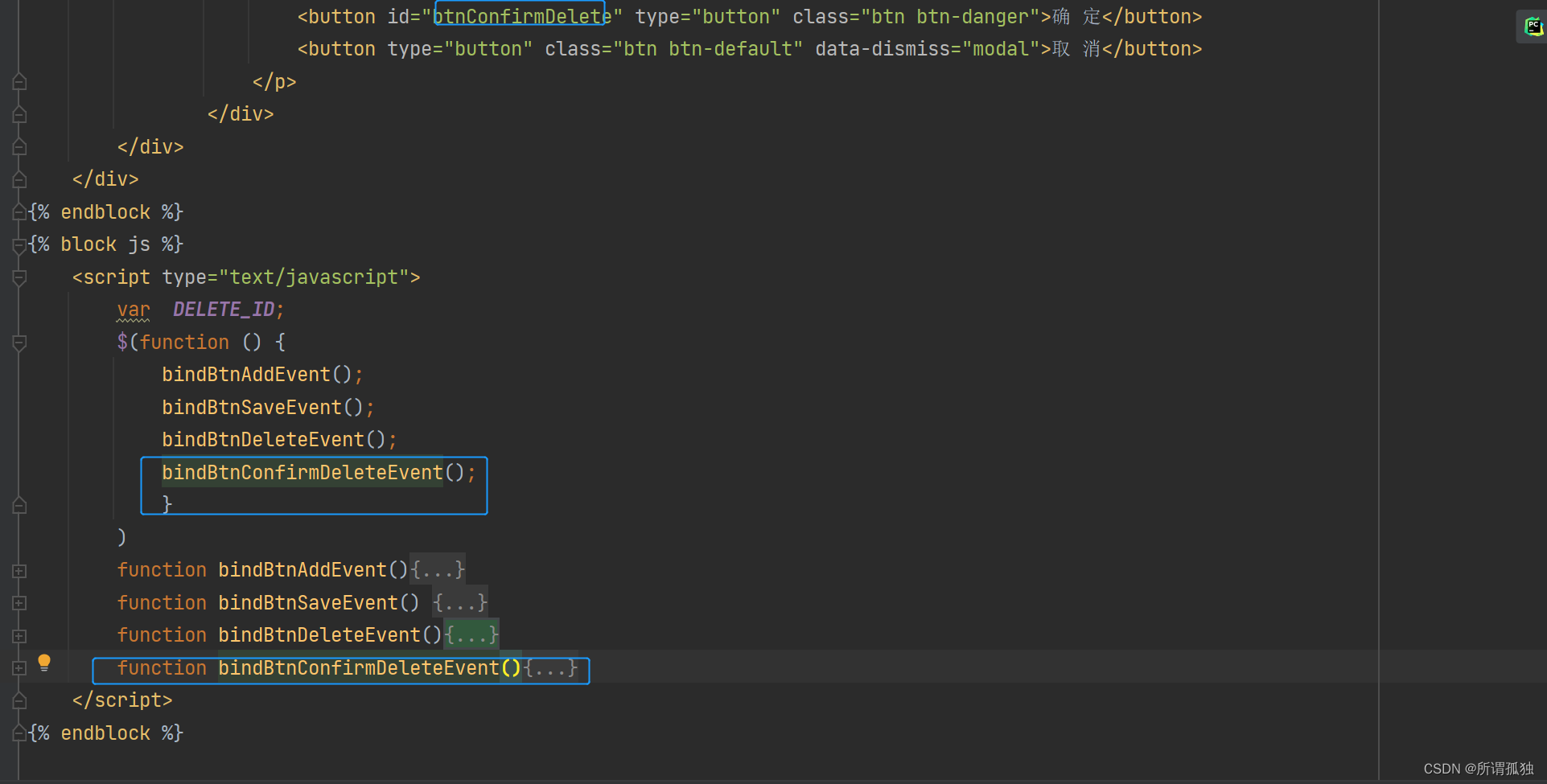Viewport: 1547px width, 784px height.
Task: Click the closing </p> tag
Action: pyautogui.click(x=274, y=82)
